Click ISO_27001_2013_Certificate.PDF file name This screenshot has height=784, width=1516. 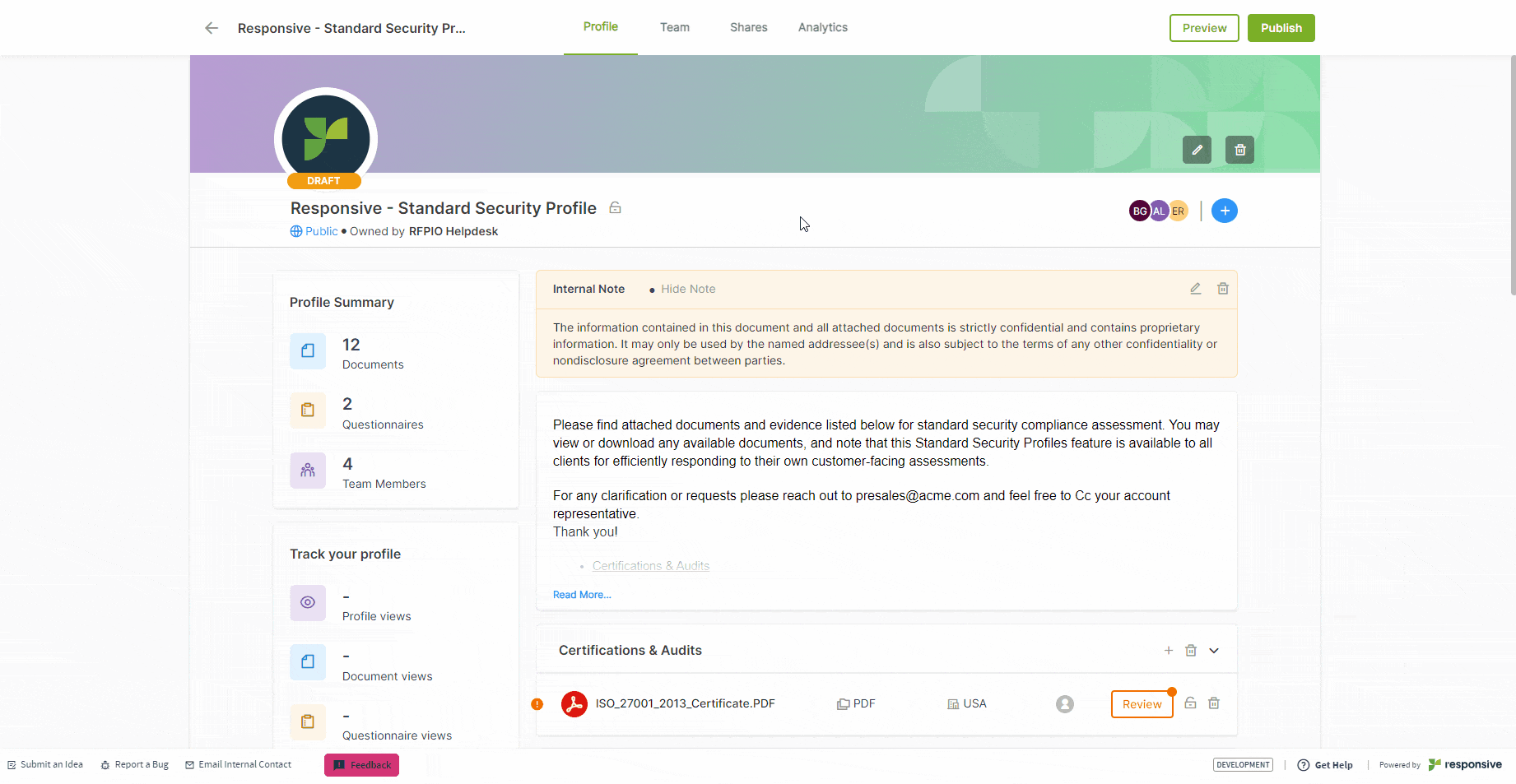coord(686,703)
